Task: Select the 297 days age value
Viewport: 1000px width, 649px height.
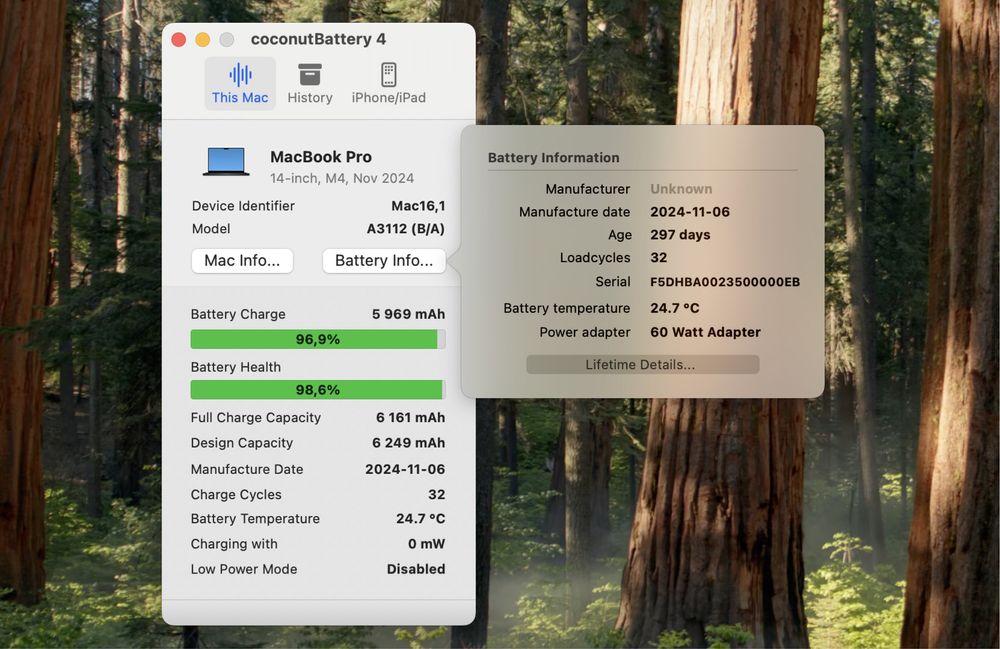Action: pos(680,235)
